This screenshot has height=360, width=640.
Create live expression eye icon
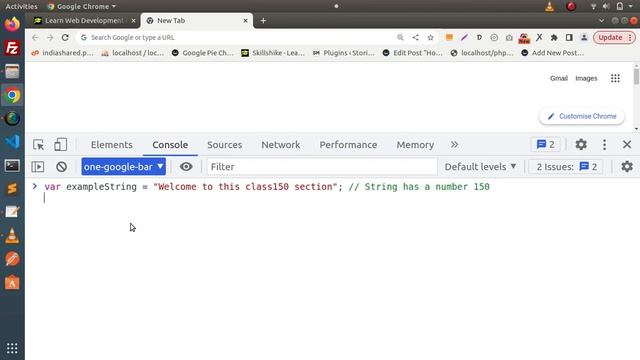click(186, 167)
